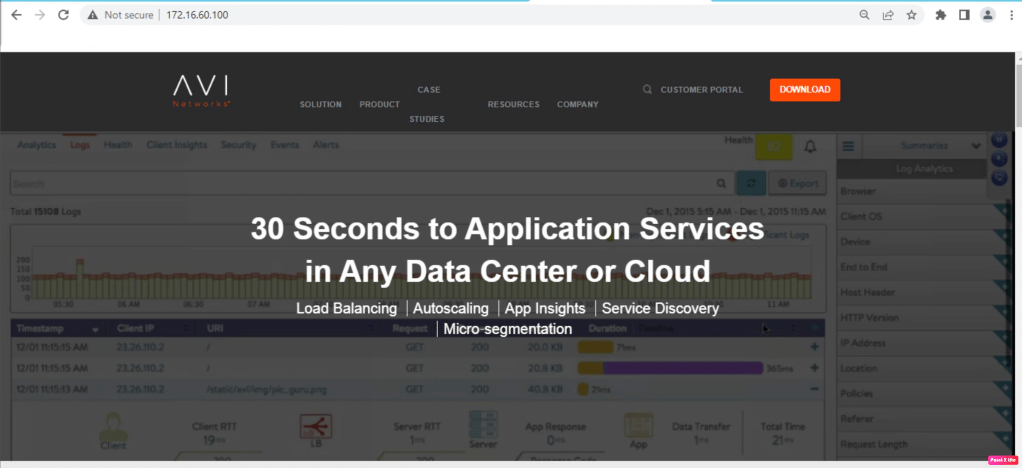Expand the first log row plus icon

point(813,346)
